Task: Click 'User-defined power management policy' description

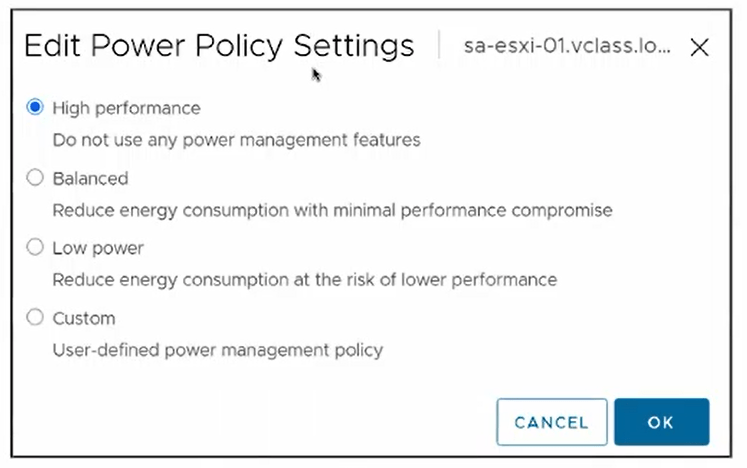Action: [x=218, y=350]
